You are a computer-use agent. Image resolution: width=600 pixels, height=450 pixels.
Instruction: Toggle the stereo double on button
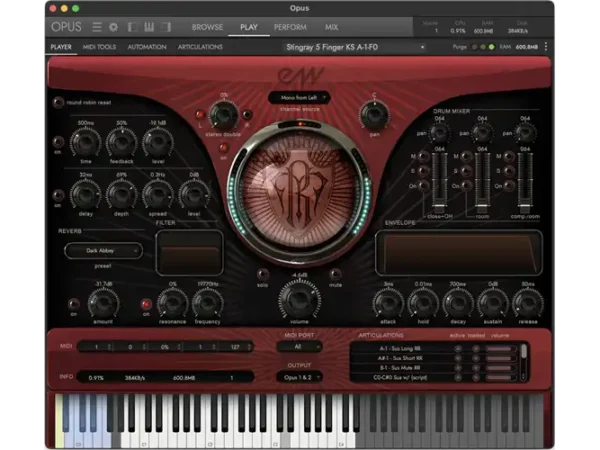point(224,148)
